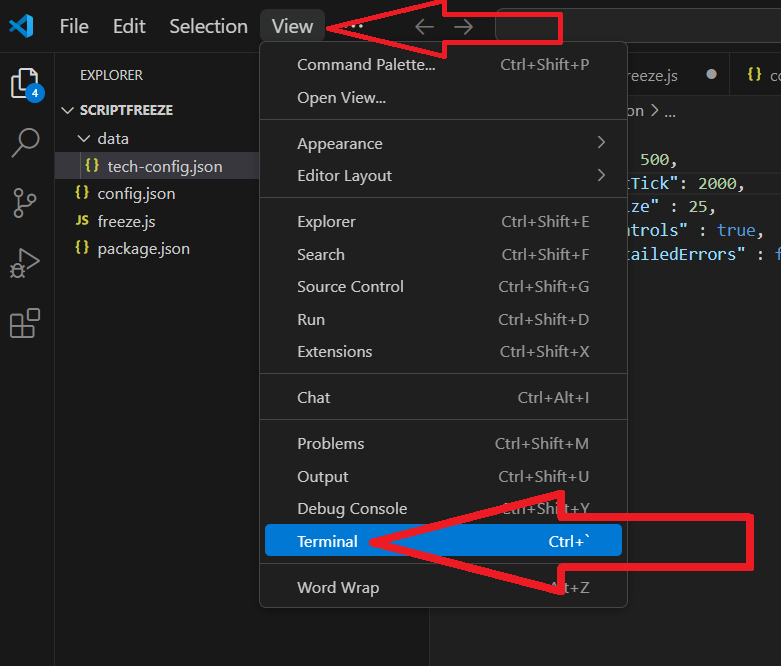Go forward with the right arrow
This screenshot has height=666, width=781.
(463, 27)
